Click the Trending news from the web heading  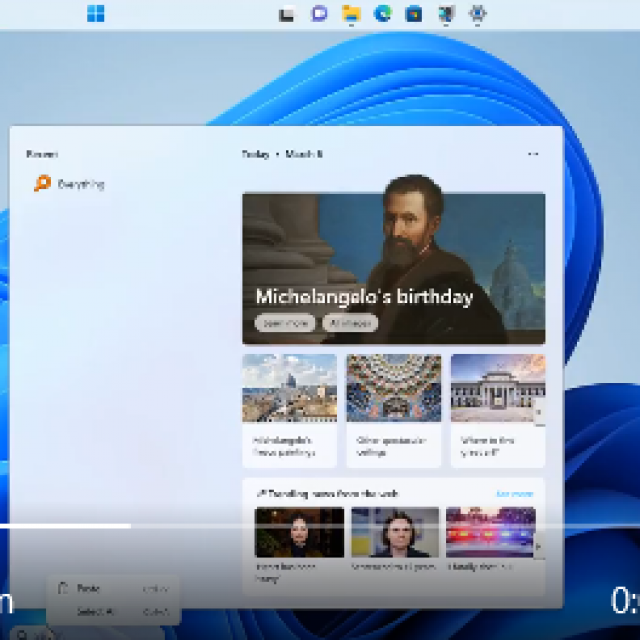coord(327,494)
